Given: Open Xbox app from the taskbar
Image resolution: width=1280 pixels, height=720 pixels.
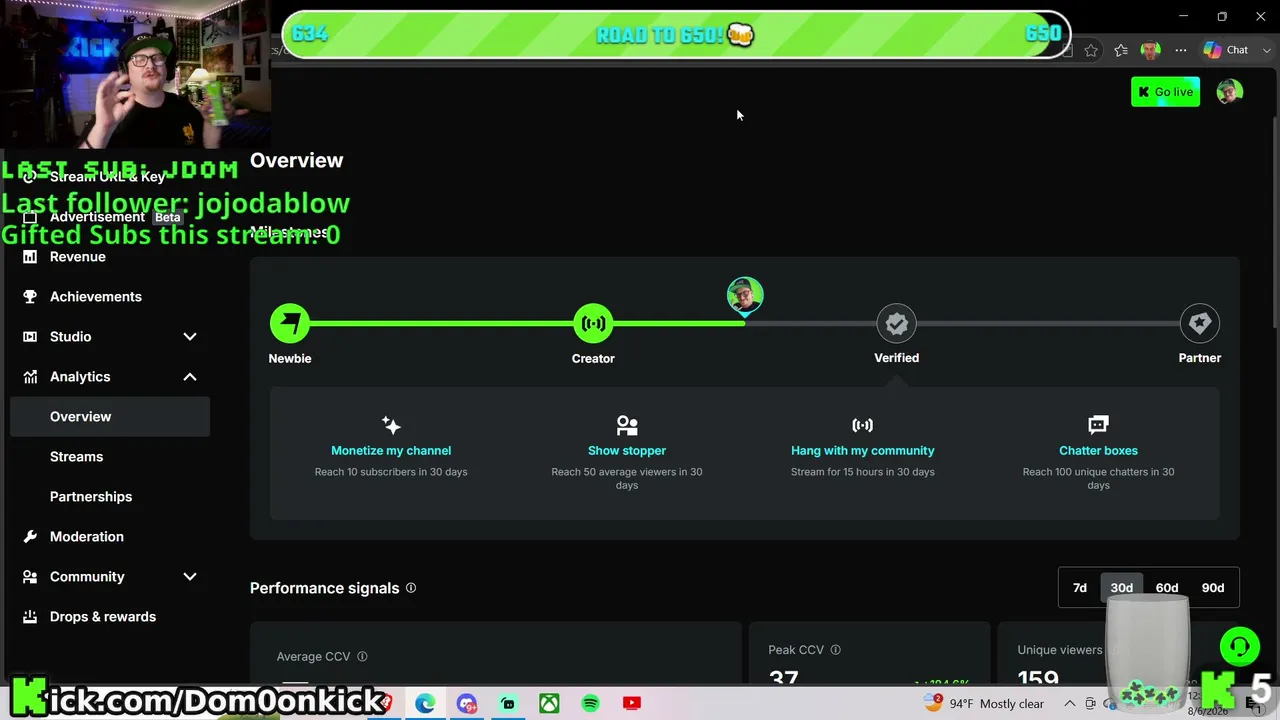Looking at the screenshot, I should coord(549,704).
